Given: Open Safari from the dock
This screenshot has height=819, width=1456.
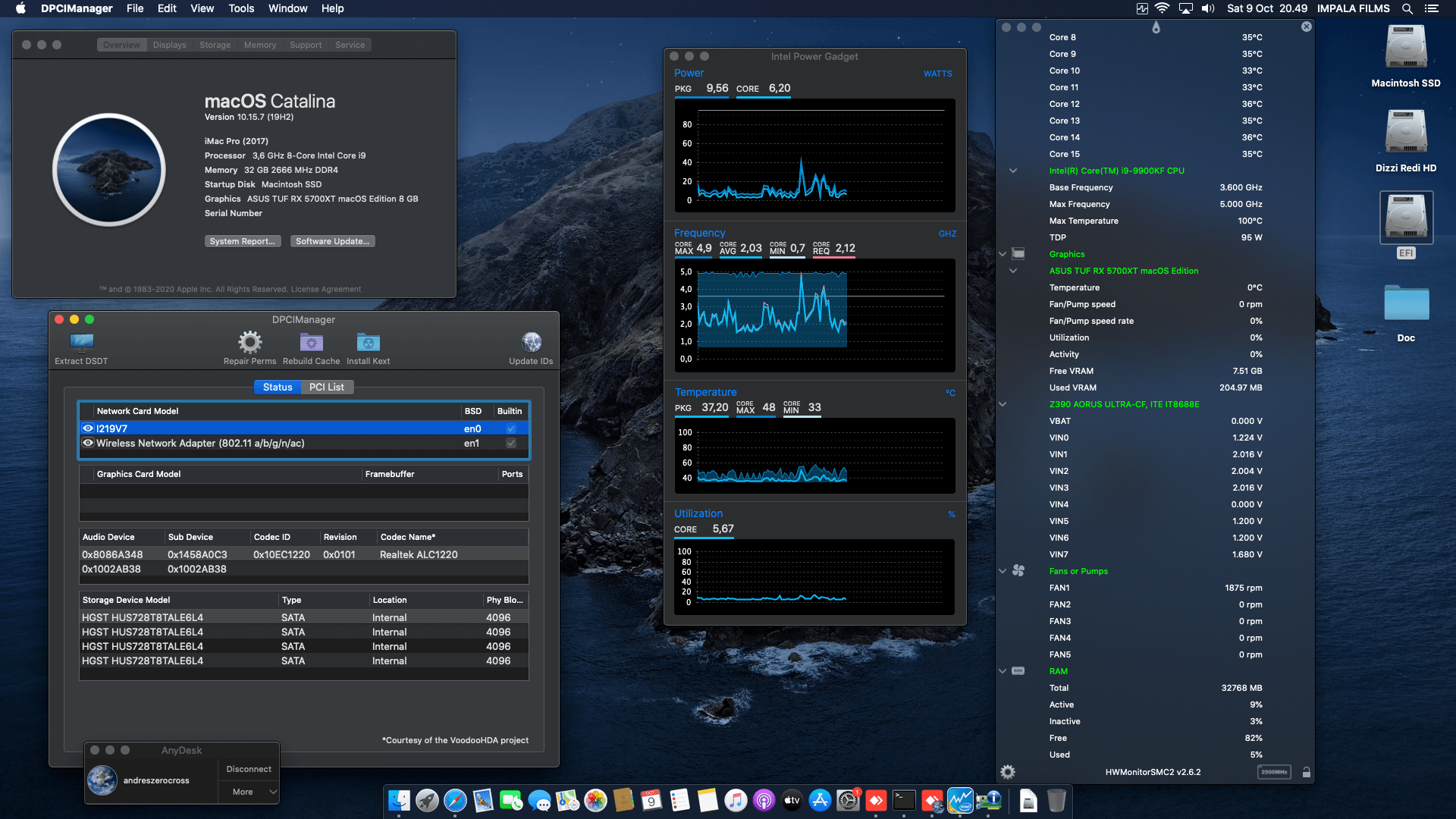Looking at the screenshot, I should click(x=455, y=800).
